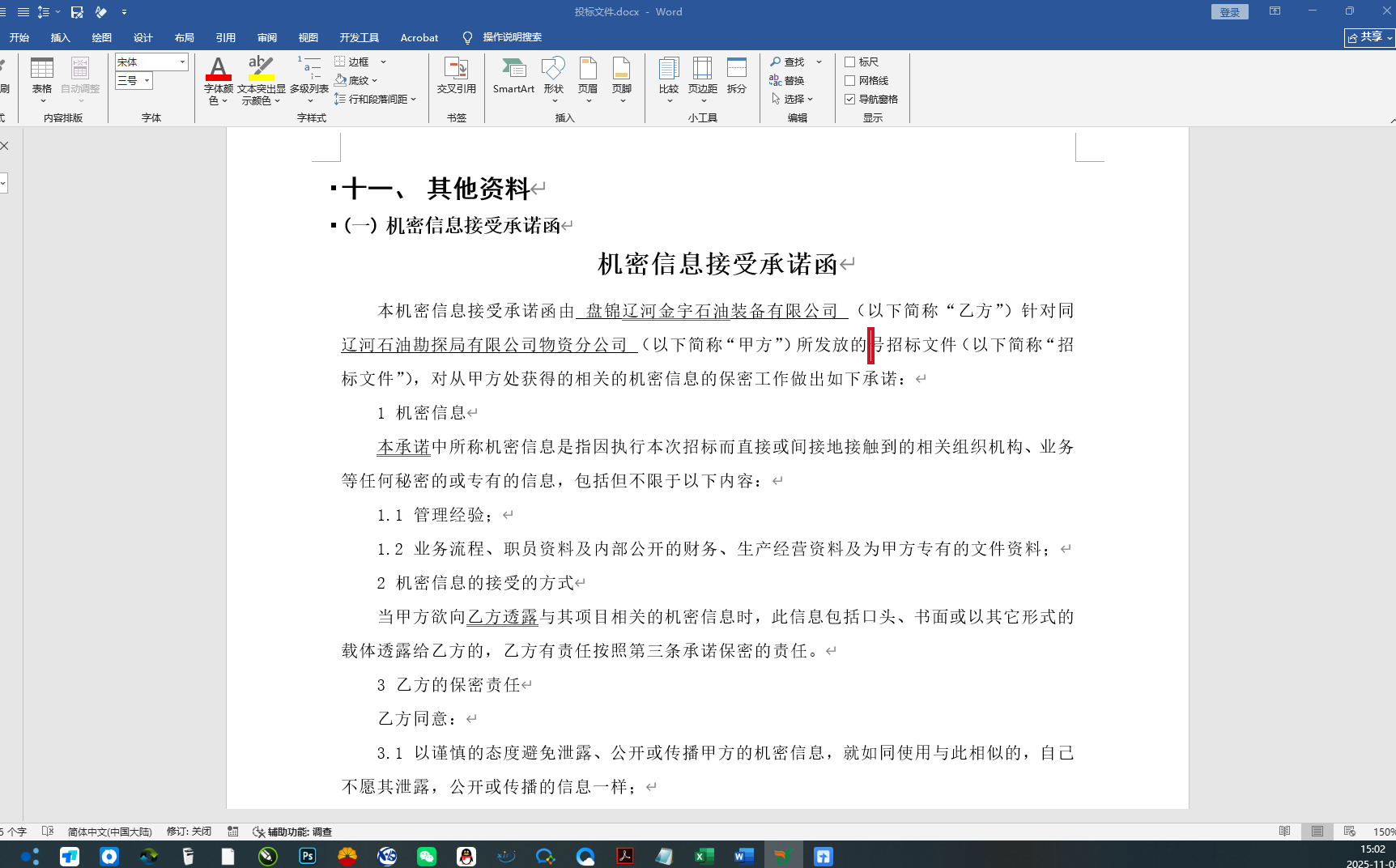Close the navigation pane with X
The height and width of the screenshot is (868, 1396).
pos(5,146)
